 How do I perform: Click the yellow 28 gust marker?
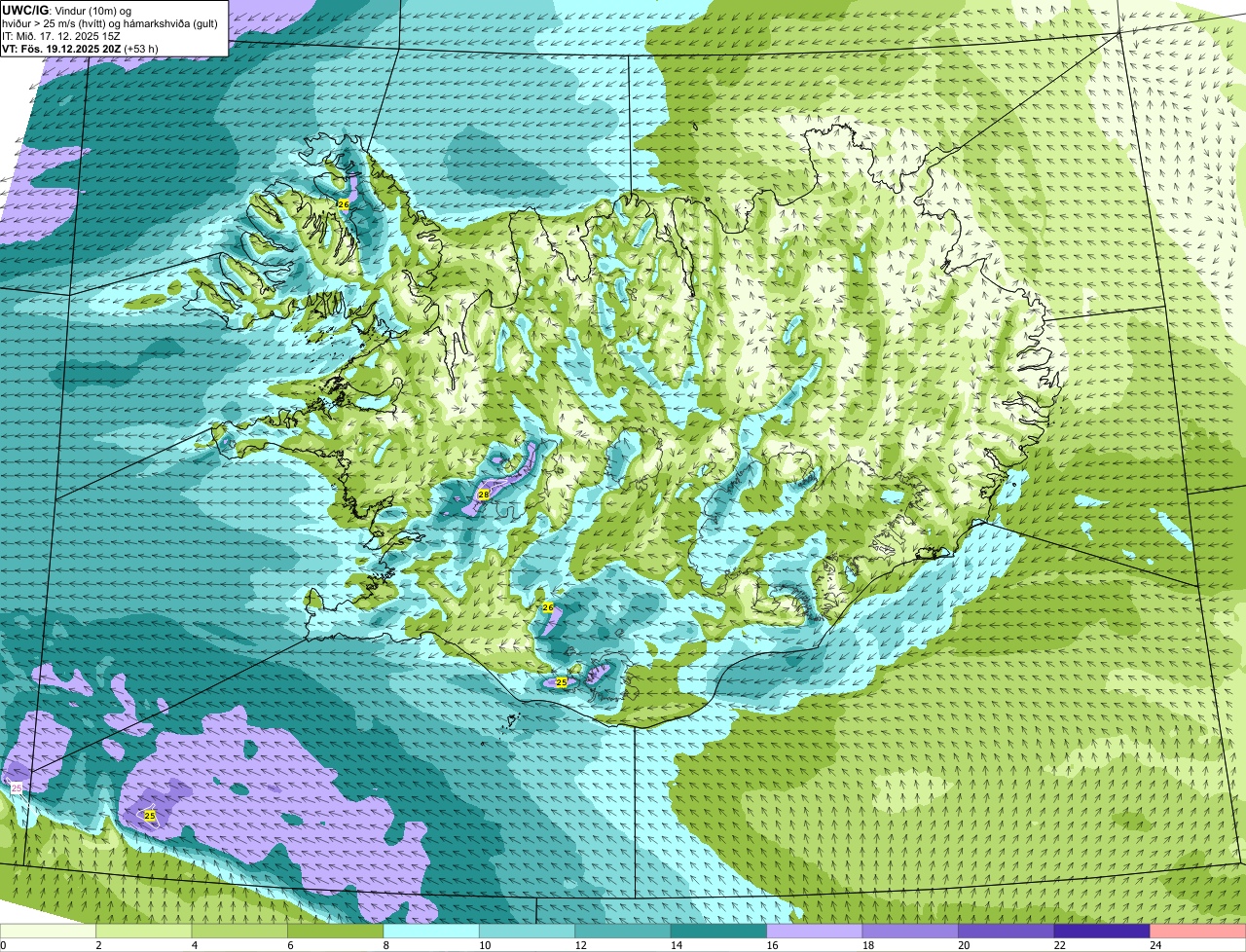(484, 494)
